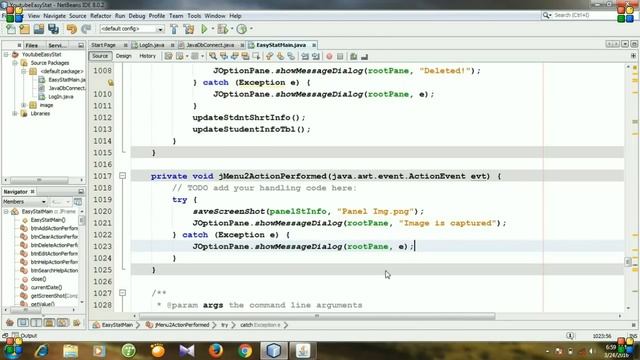This screenshot has height=360, width=640.
Task: Toggle Show Inner Classes filter in Navigator
Action: tap(62, 323)
